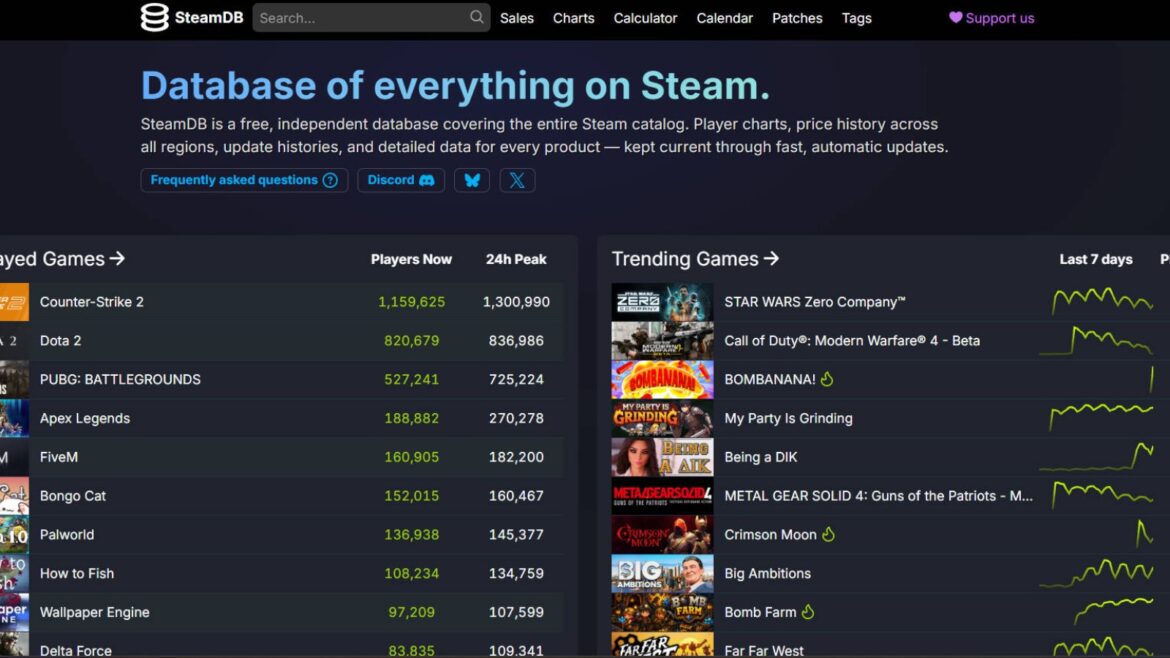The image size is (1170, 658).
Task: Click the Counter-Strike 2 game icon
Action: [14, 301]
